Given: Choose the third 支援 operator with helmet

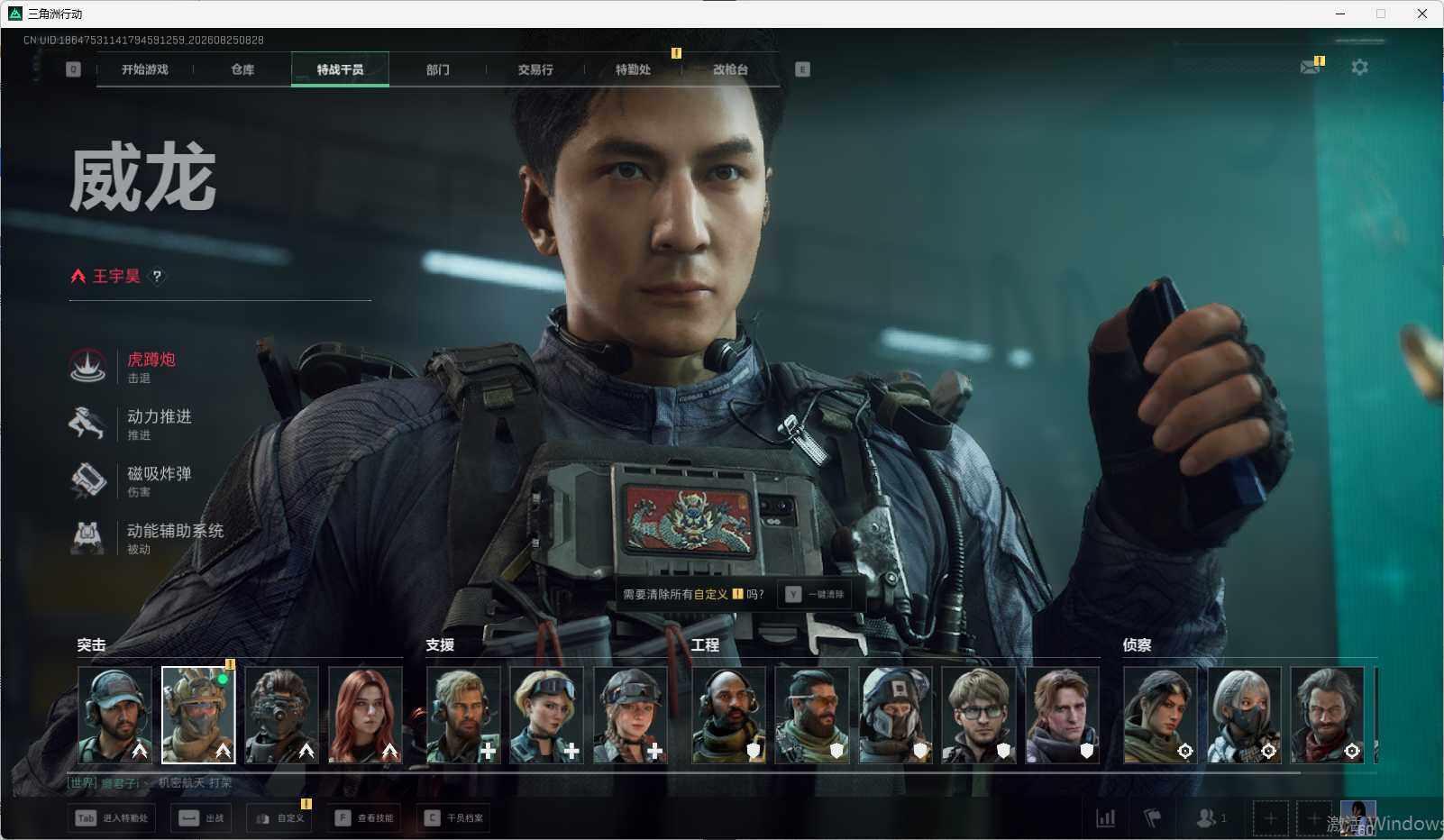Looking at the screenshot, I should click(630, 715).
